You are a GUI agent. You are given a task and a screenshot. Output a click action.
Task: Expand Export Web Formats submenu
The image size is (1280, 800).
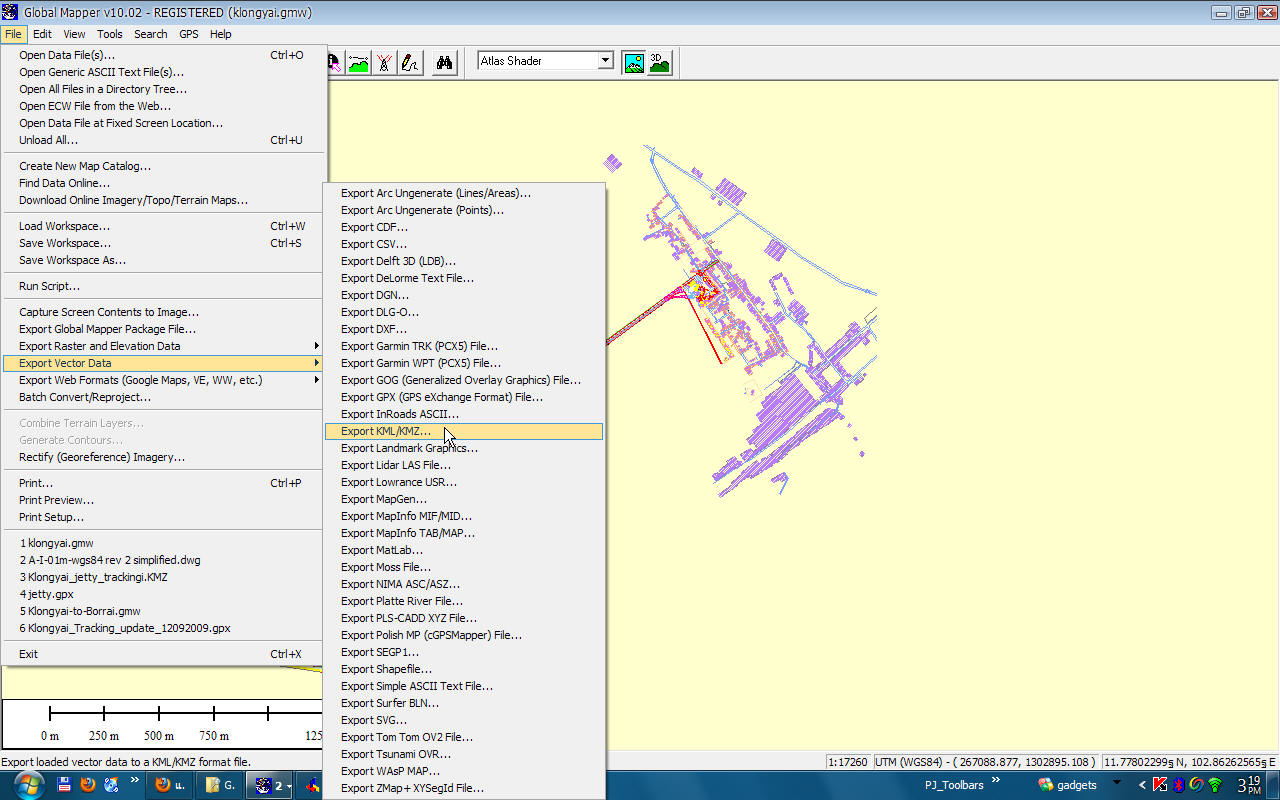click(163, 380)
